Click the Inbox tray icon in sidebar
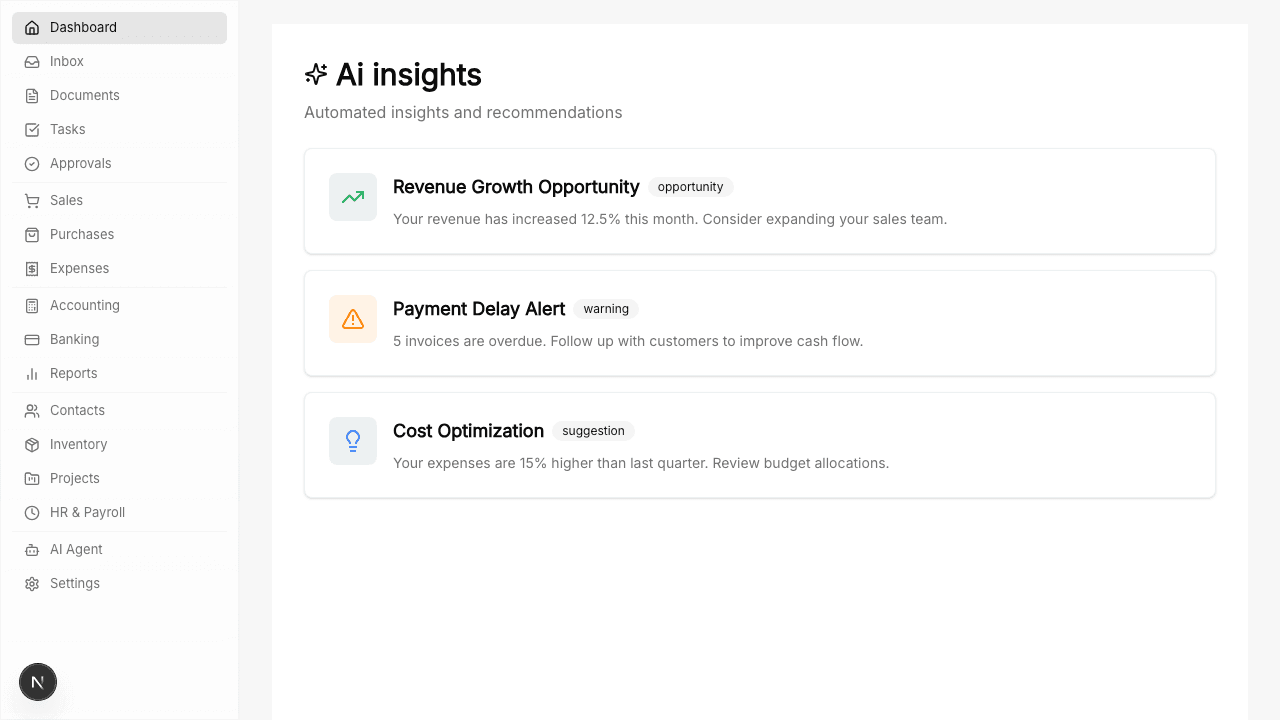The height and width of the screenshot is (720, 1280). pyautogui.click(x=32, y=62)
